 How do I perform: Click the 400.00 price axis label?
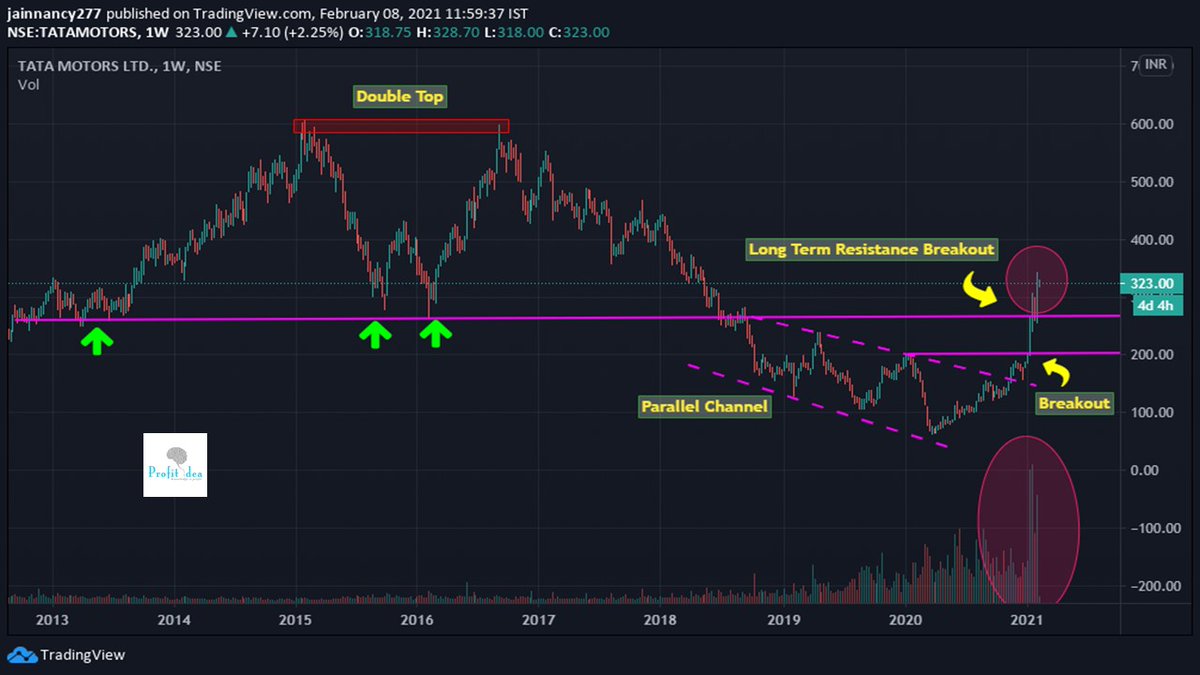click(x=1151, y=240)
